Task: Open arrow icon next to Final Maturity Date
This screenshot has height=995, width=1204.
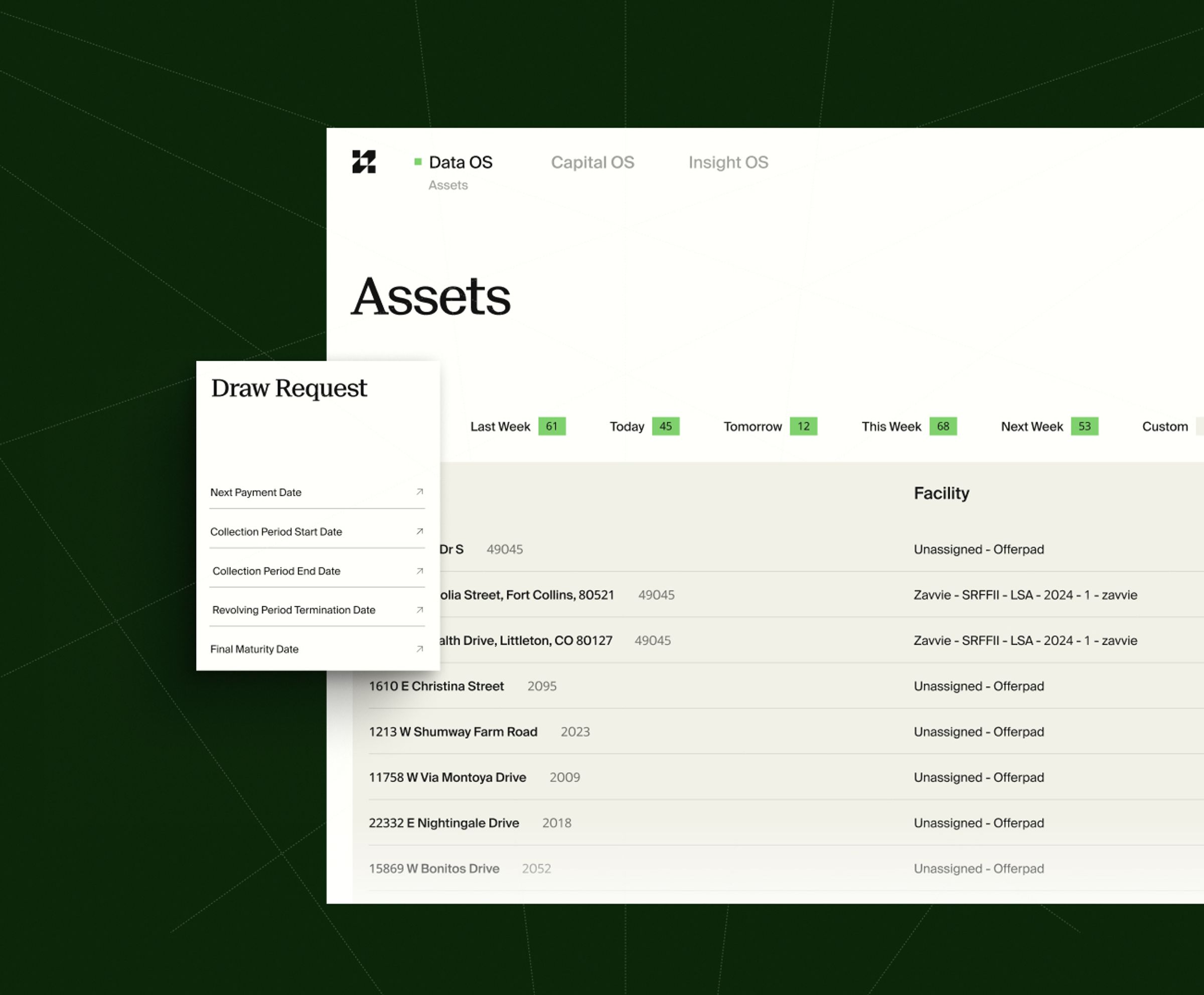Action: pyautogui.click(x=419, y=649)
